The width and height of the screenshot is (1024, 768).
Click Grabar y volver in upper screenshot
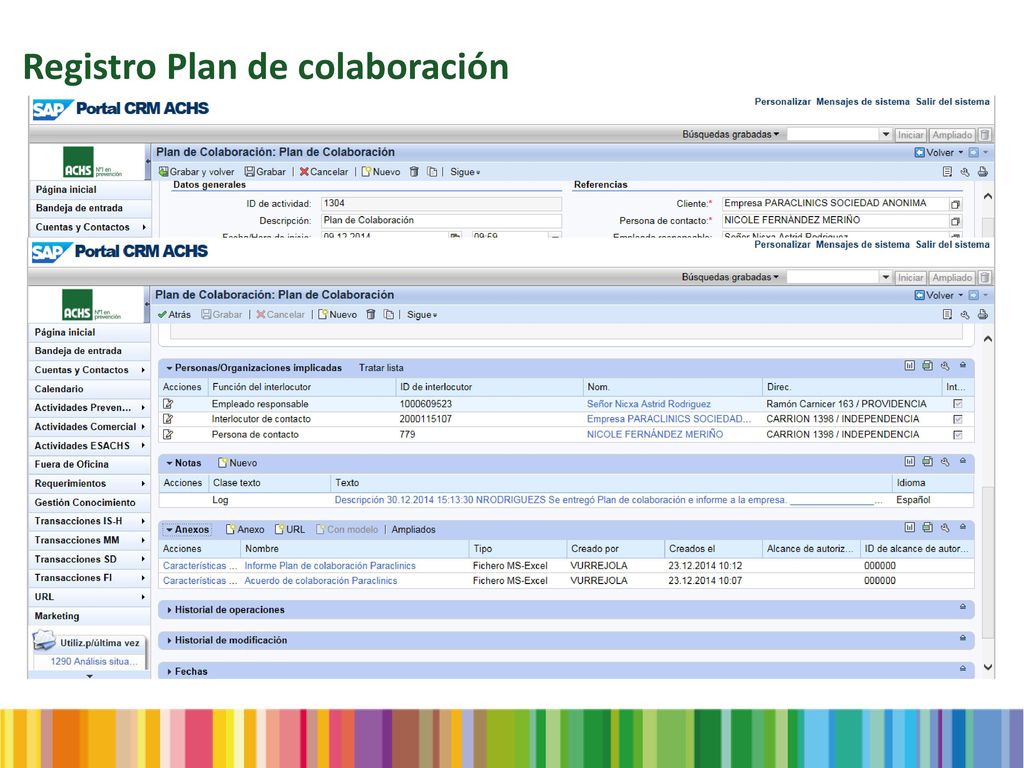(197, 172)
